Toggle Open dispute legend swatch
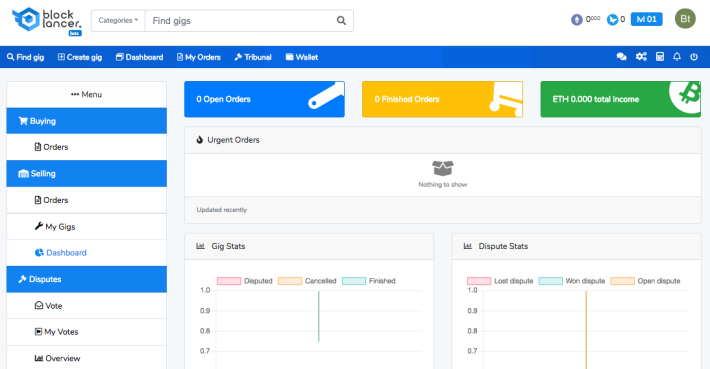The image size is (710, 369). point(623,281)
